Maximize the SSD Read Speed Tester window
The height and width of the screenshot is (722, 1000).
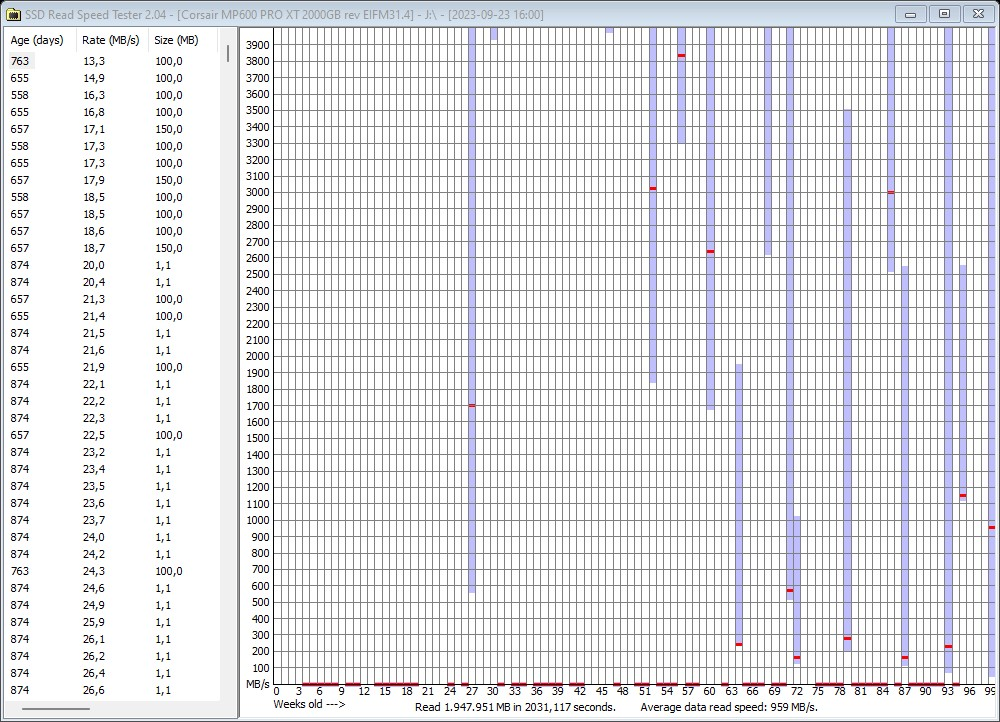(945, 13)
